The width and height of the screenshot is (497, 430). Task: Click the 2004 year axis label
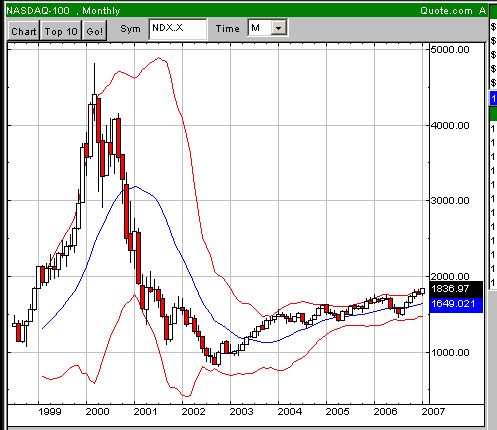click(289, 412)
